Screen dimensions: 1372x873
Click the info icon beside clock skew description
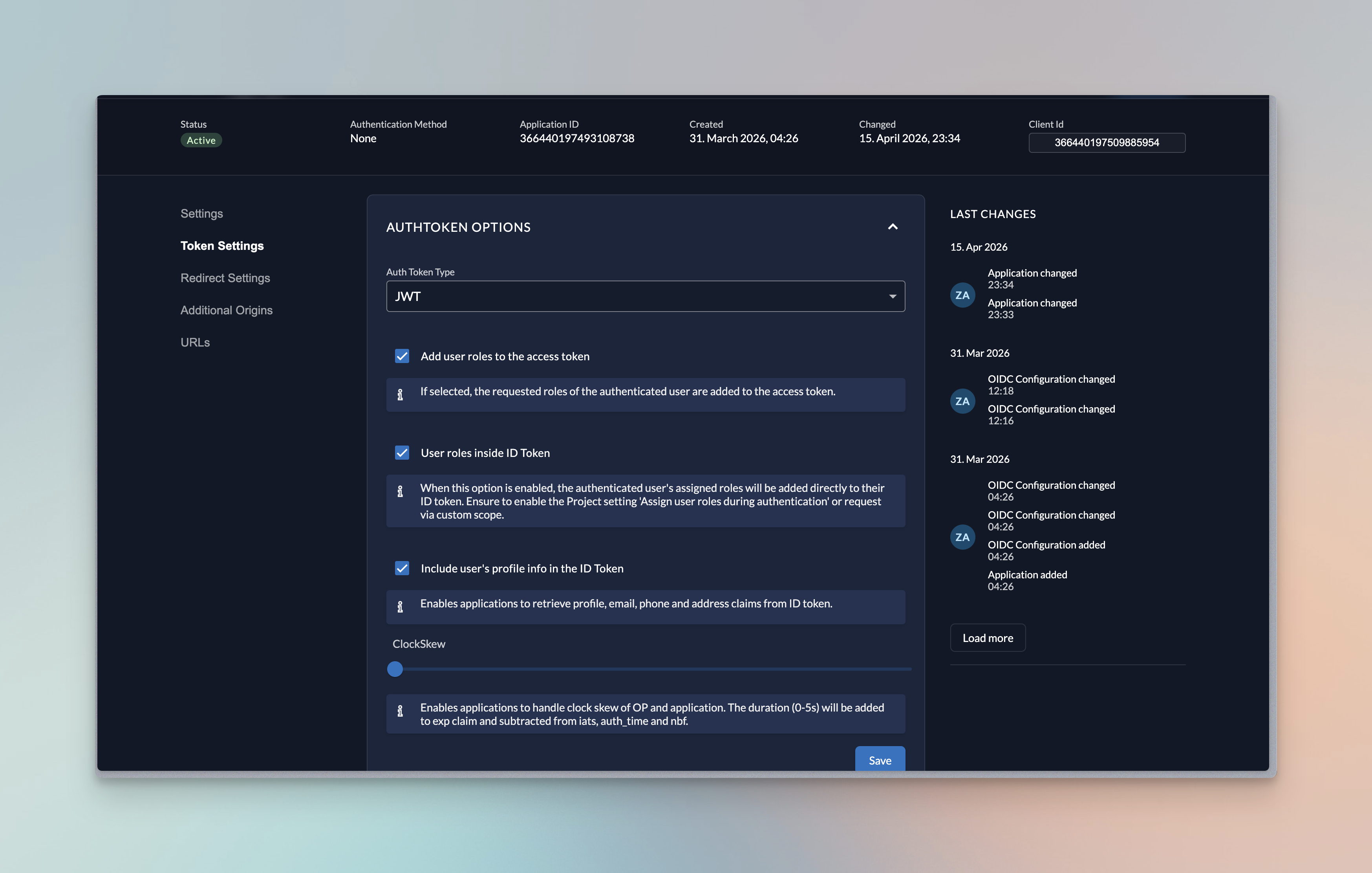400,710
